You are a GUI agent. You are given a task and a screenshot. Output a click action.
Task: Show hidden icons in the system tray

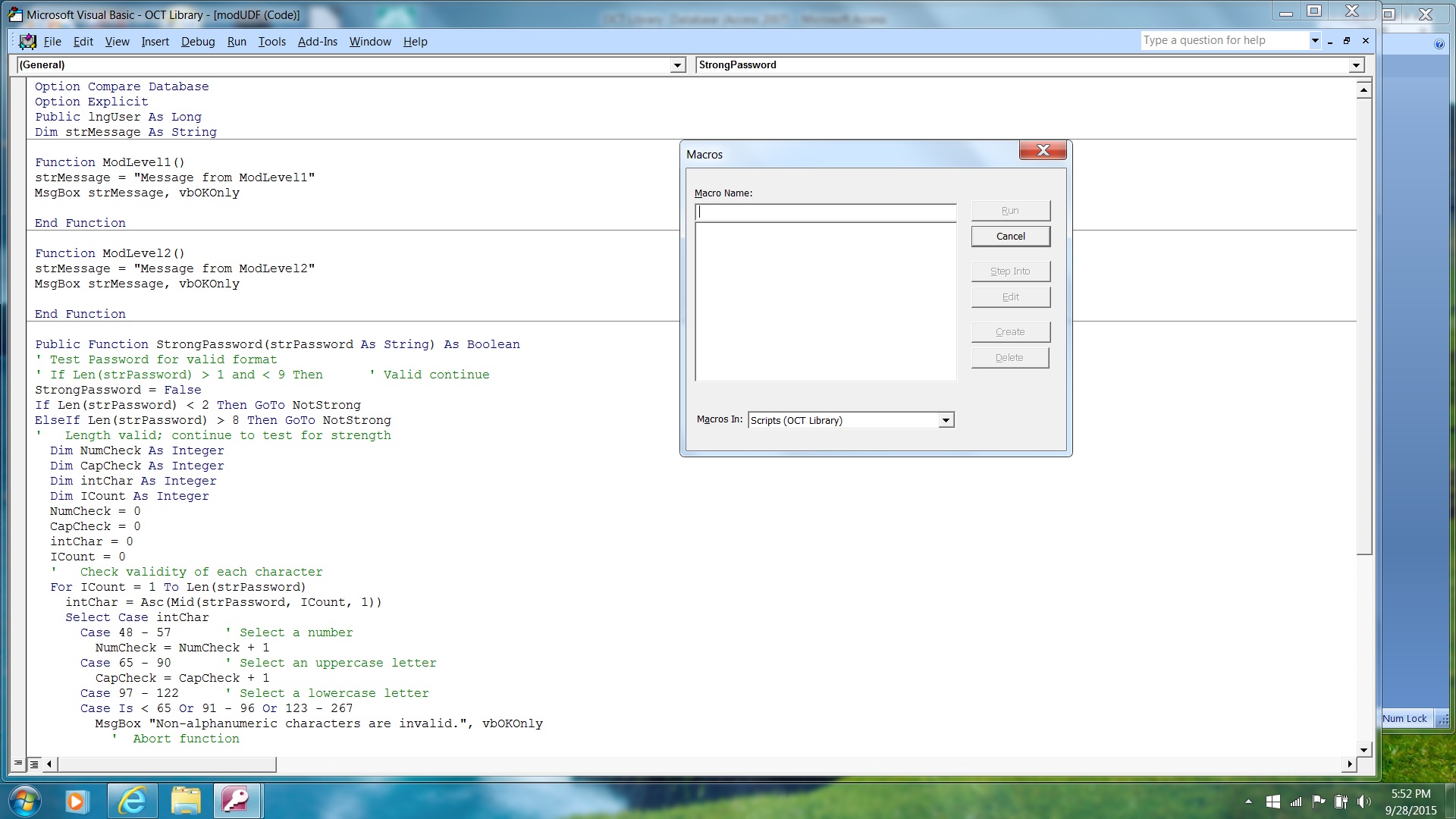(x=1248, y=802)
